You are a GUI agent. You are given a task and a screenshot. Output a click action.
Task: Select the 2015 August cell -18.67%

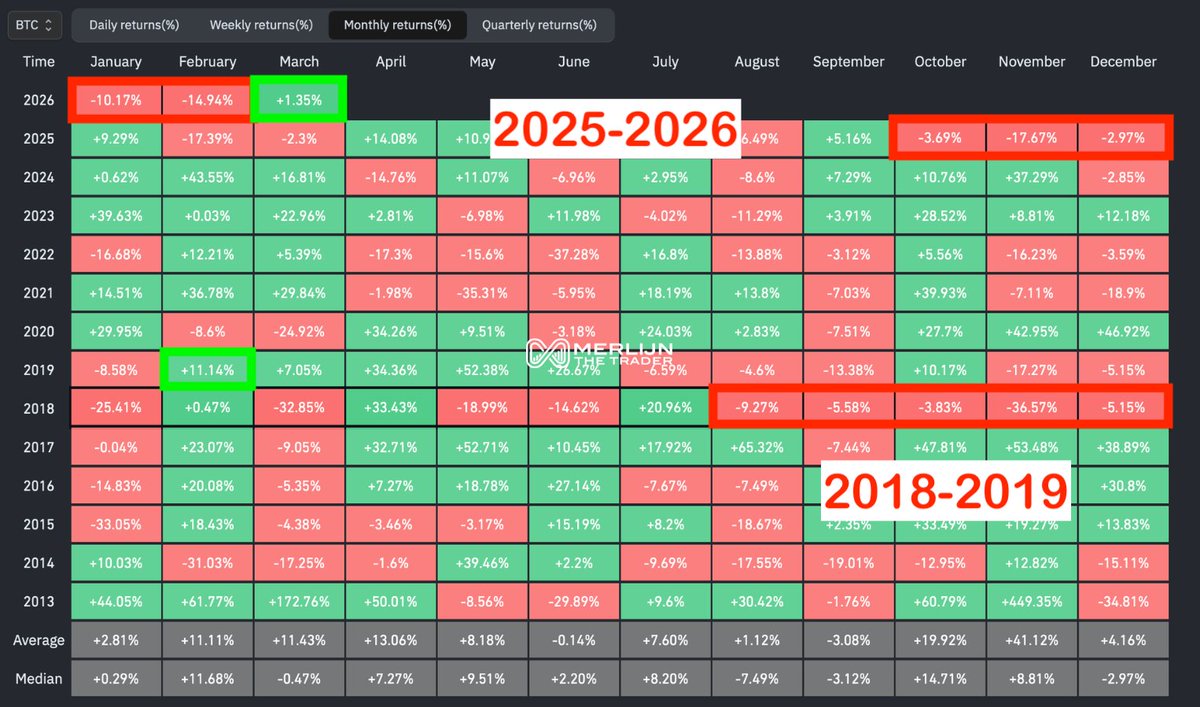(757, 525)
